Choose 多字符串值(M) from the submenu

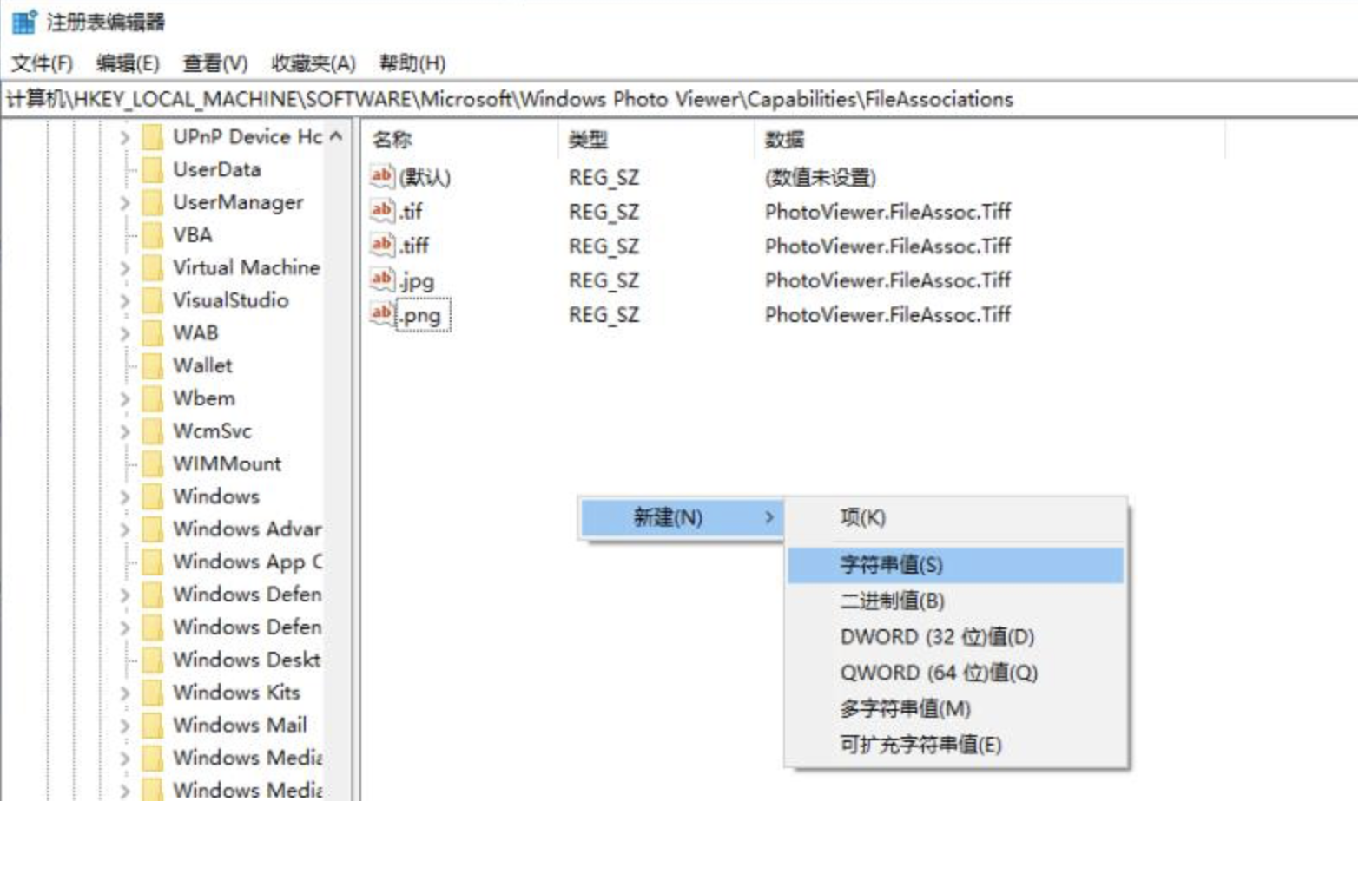956,708
